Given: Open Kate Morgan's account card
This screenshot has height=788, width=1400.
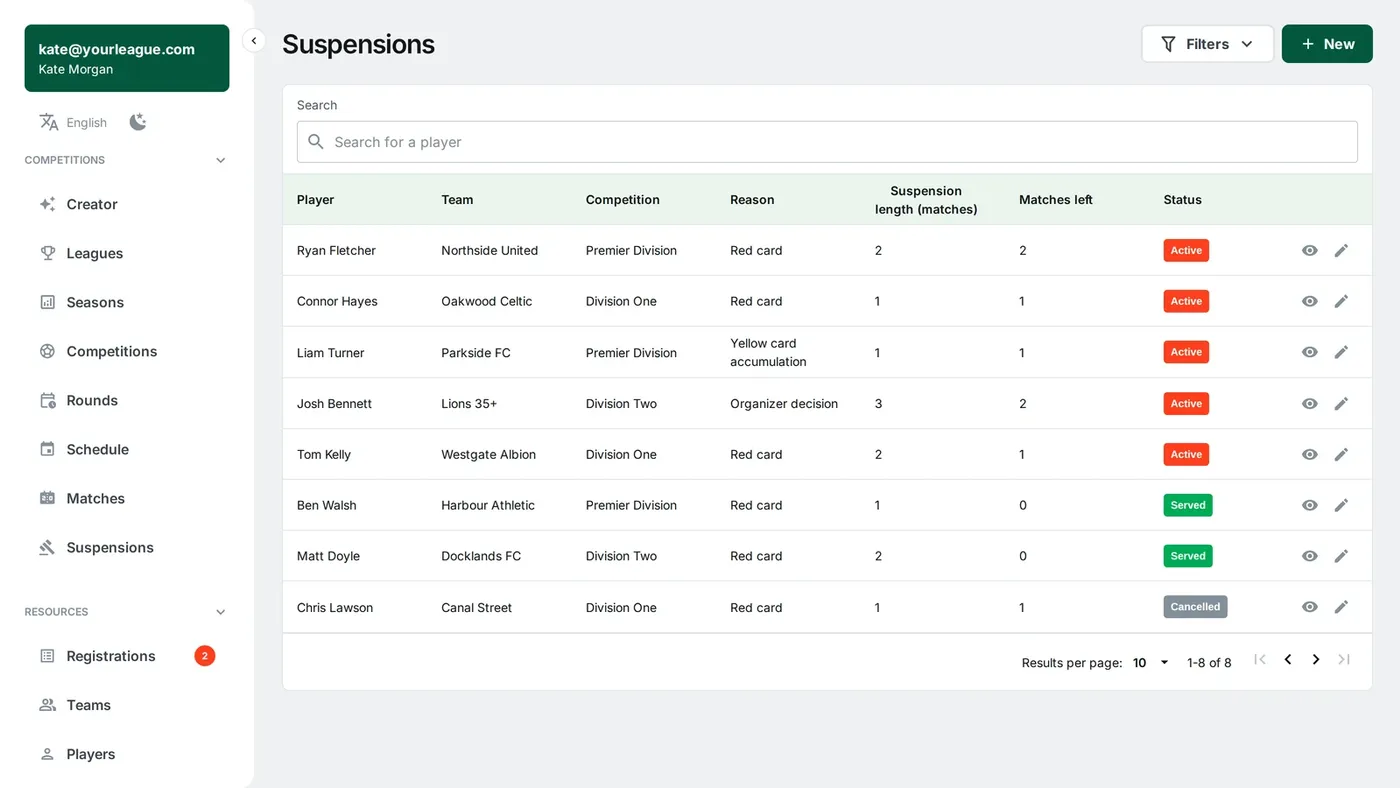Looking at the screenshot, I should point(127,58).
